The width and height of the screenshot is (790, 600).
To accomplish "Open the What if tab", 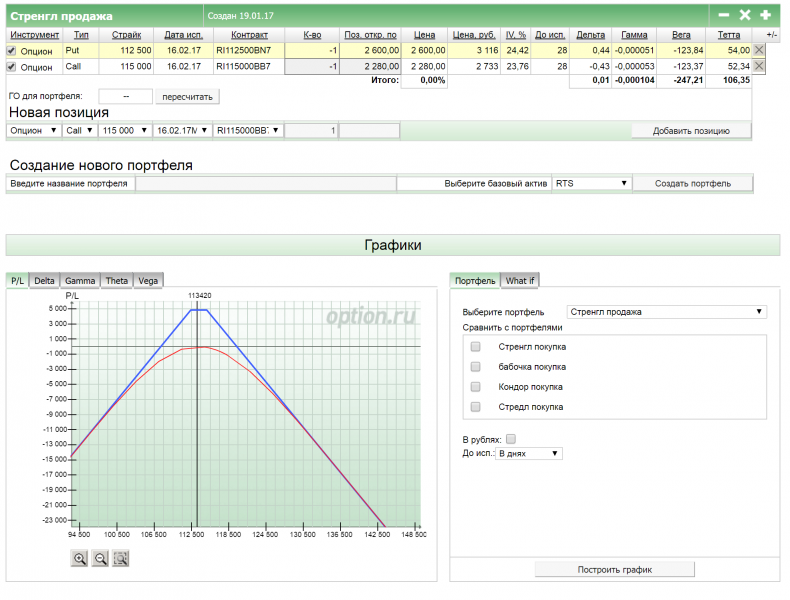I will pyautogui.click(x=520, y=281).
